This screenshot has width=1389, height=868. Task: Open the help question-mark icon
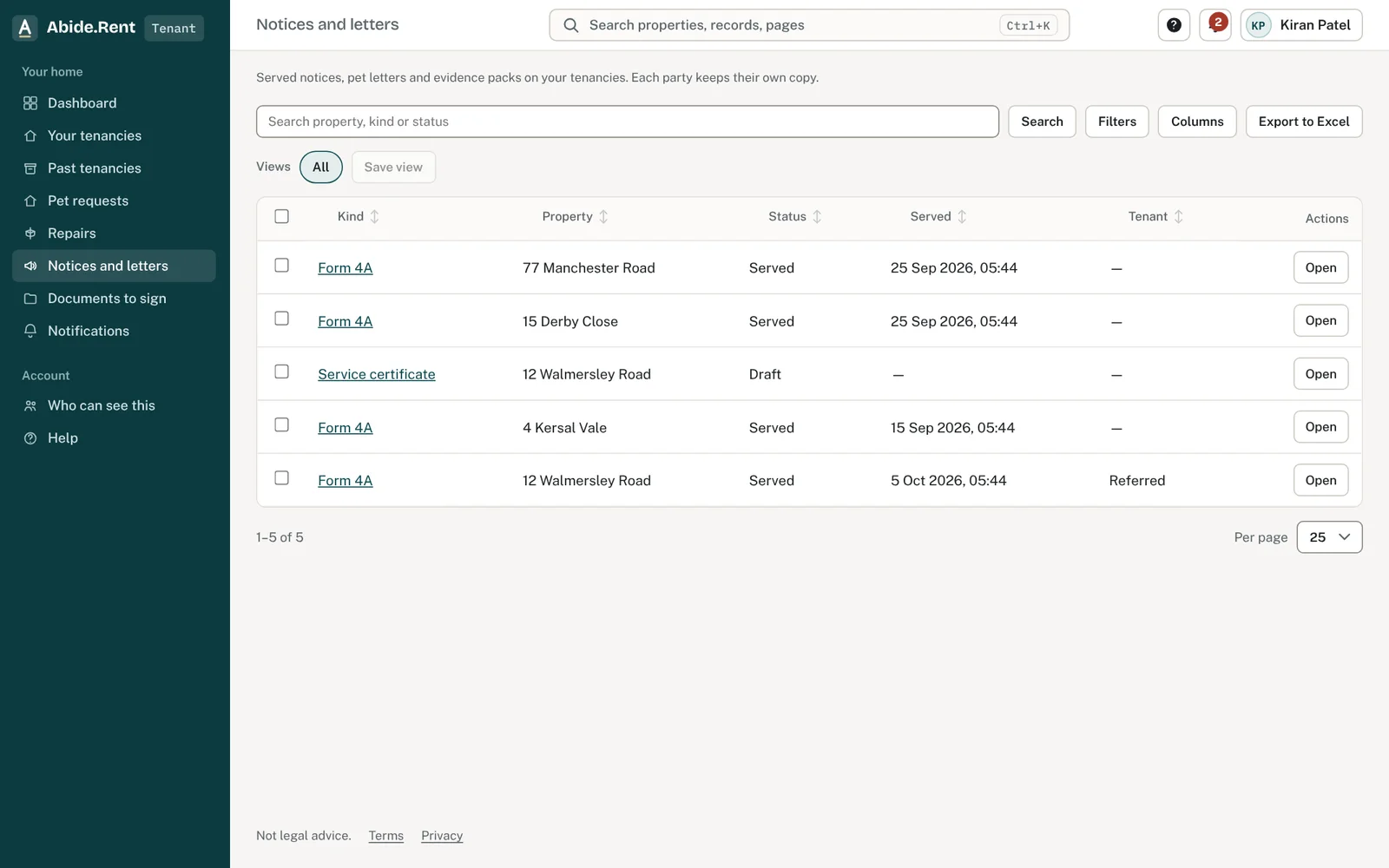pos(1174,25)
